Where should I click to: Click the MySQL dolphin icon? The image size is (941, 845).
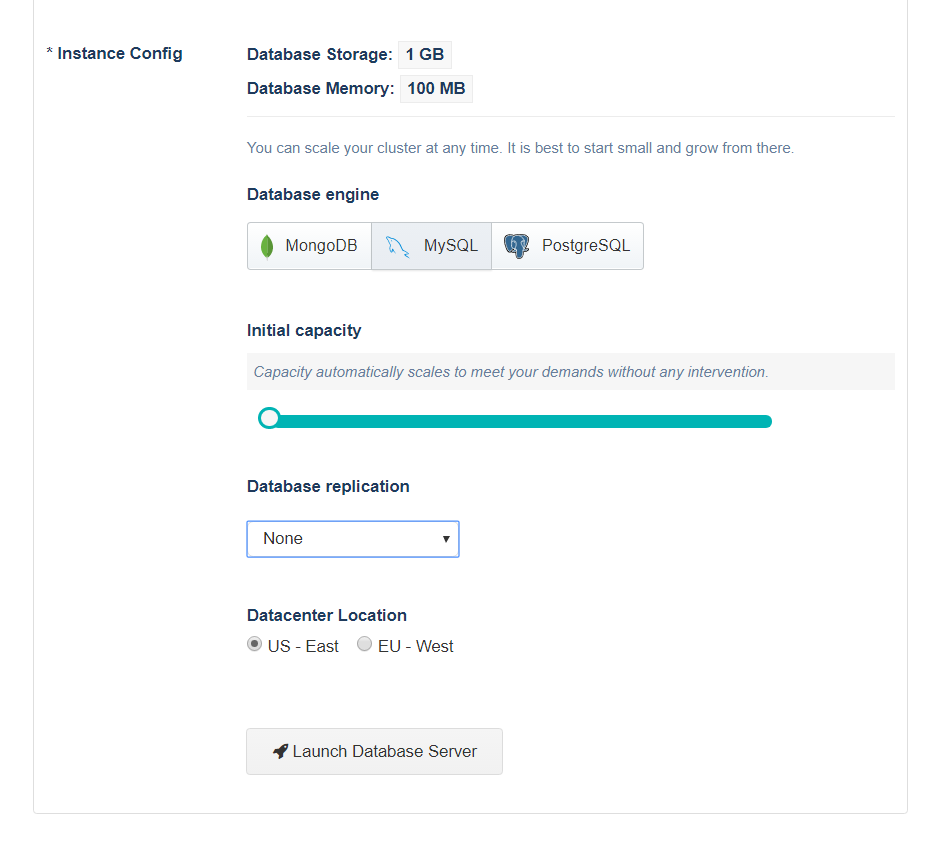[397, 247]
